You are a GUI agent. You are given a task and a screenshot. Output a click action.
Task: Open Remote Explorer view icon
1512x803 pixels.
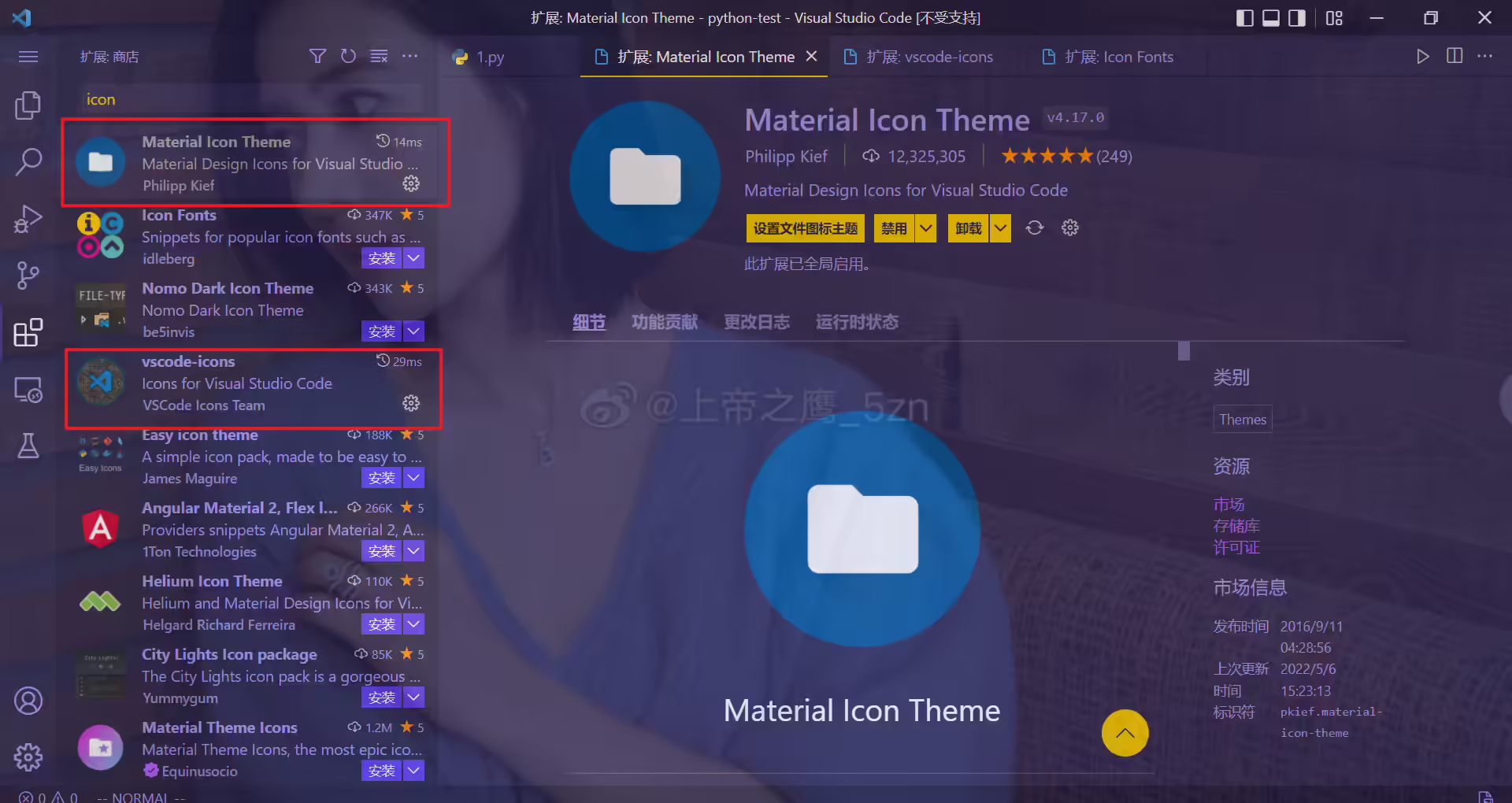[28, 389]
